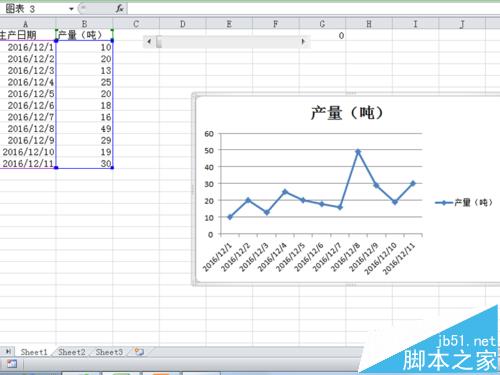This screenshot has width=500, height=375.
Task: Click the scrollbar control's right arrow
Action: pyautogui.click(x=303, y=42)
